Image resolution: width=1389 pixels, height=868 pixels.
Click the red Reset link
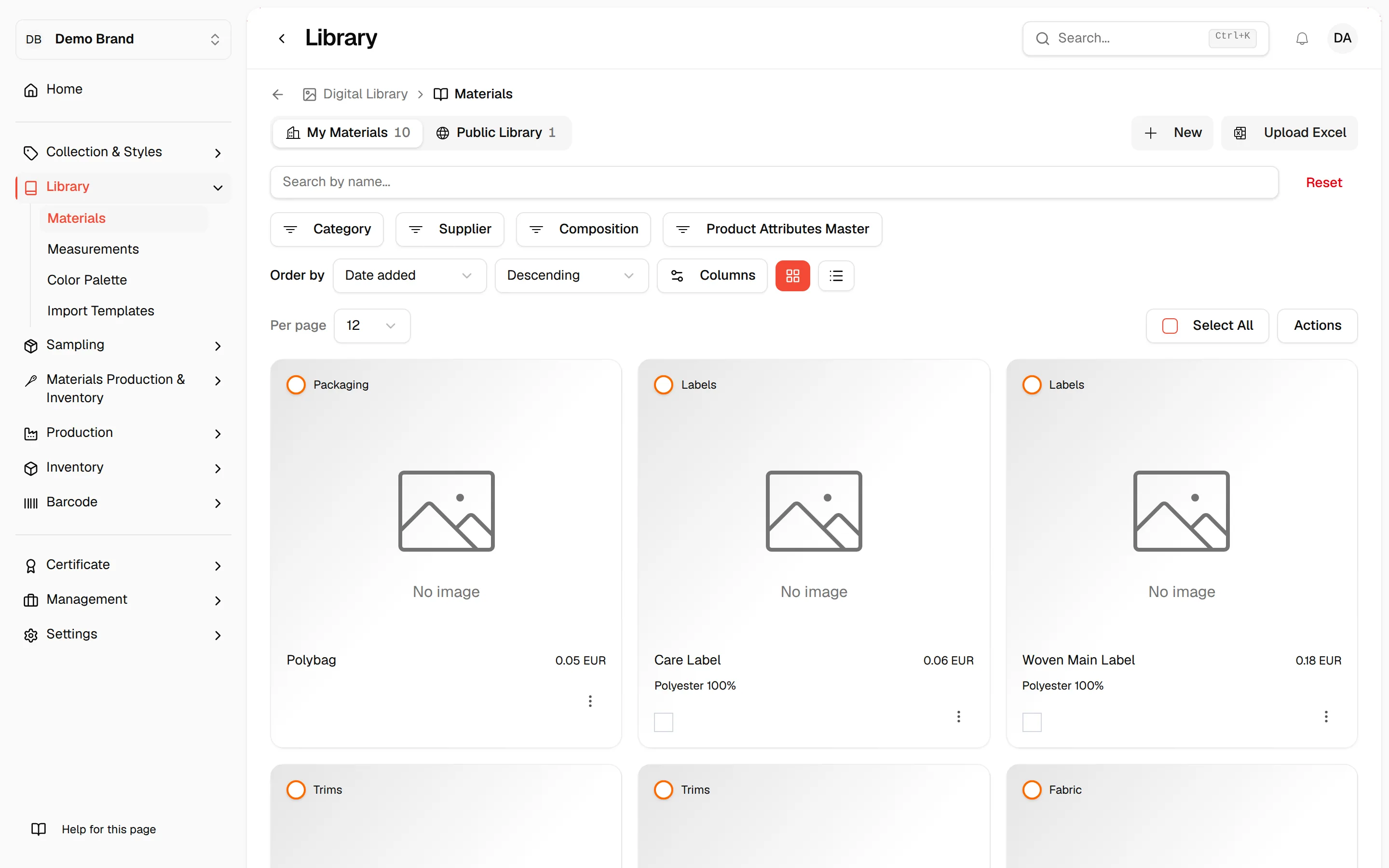point(1323,183)
